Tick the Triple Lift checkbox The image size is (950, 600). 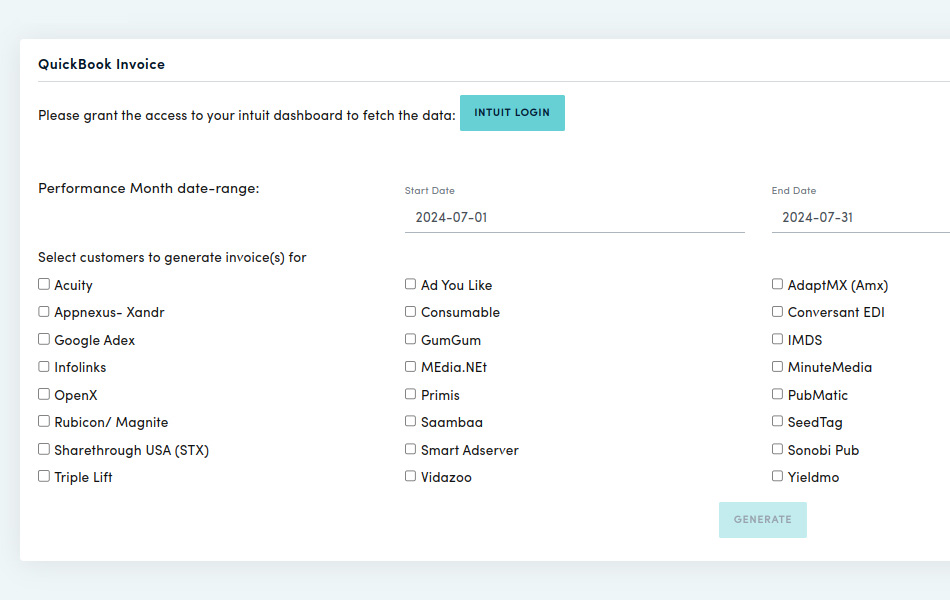pos(44,476)
